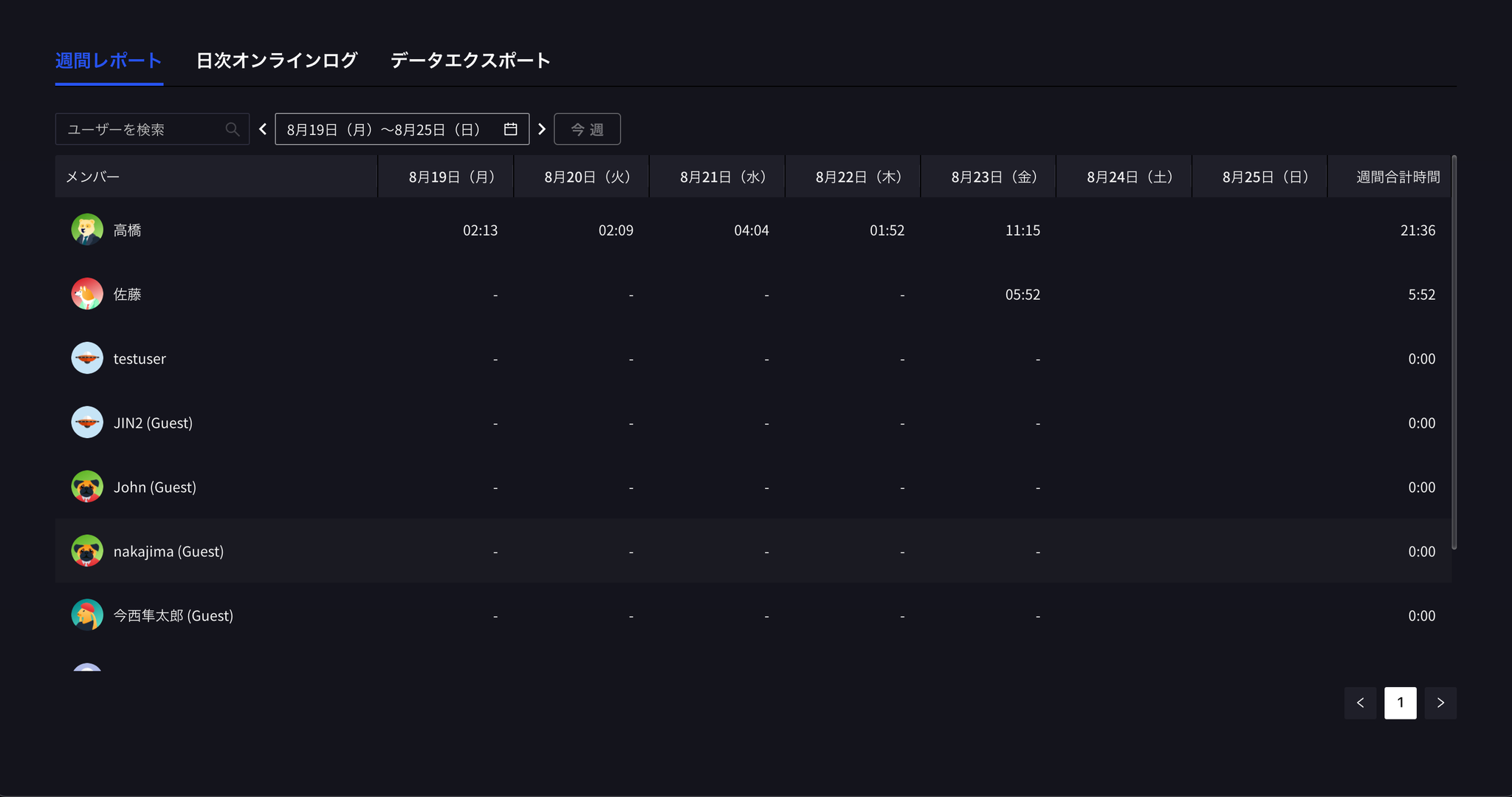Click John (Guest)'s dog avatar icon

pos(86,486)
